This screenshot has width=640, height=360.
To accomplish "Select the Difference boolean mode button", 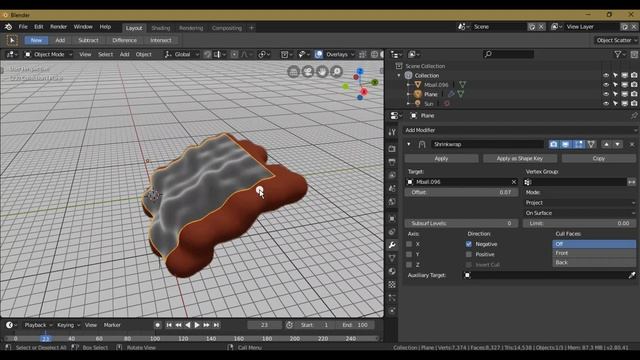I will click(x=124, y=40).
